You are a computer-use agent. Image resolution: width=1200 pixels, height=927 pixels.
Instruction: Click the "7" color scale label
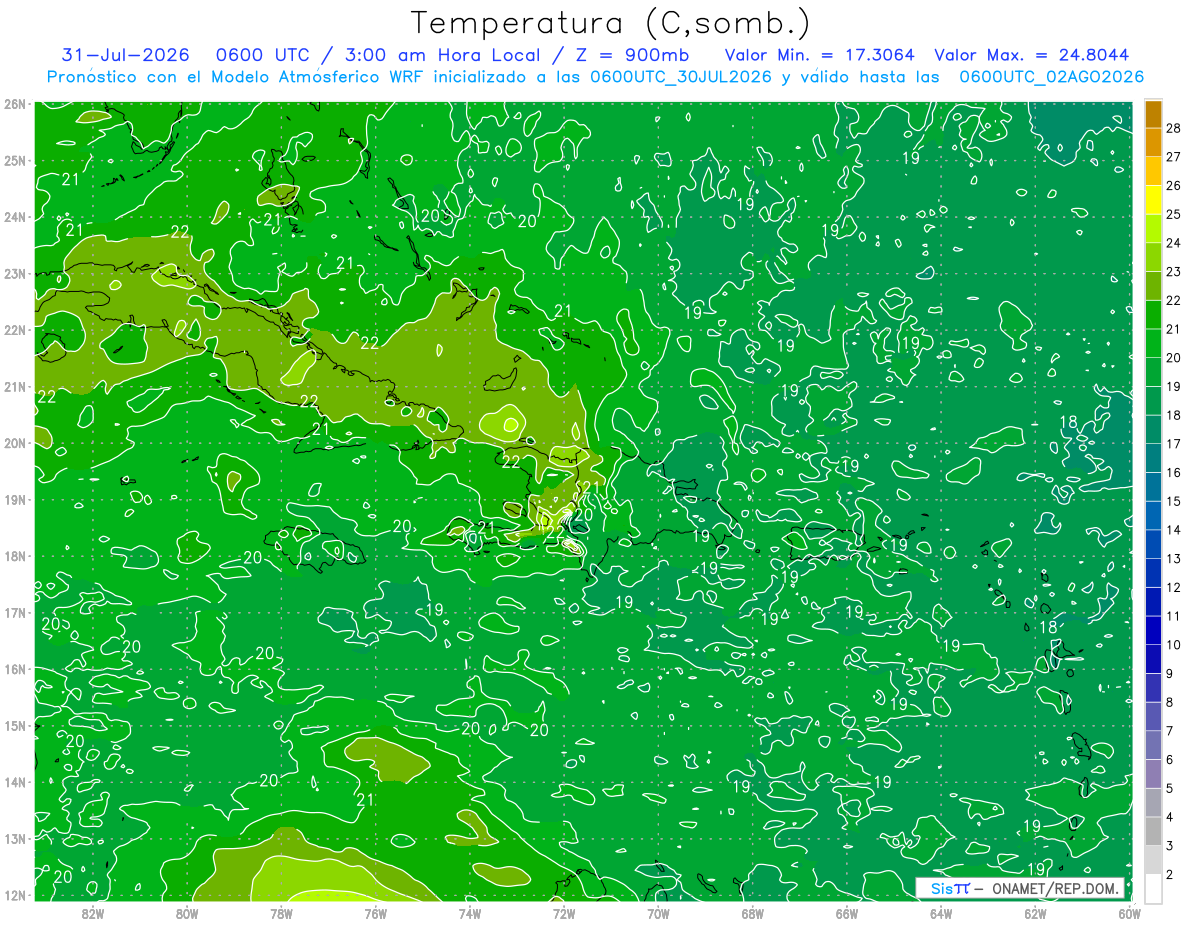pos(1171,731)
